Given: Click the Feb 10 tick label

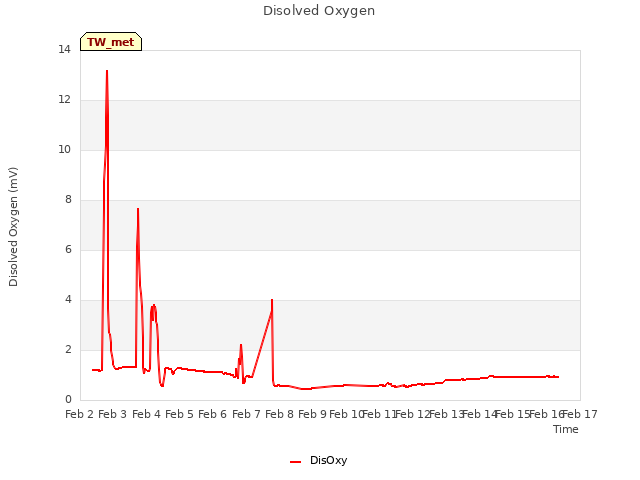Looking at the screenshot, I should point(346,414).
